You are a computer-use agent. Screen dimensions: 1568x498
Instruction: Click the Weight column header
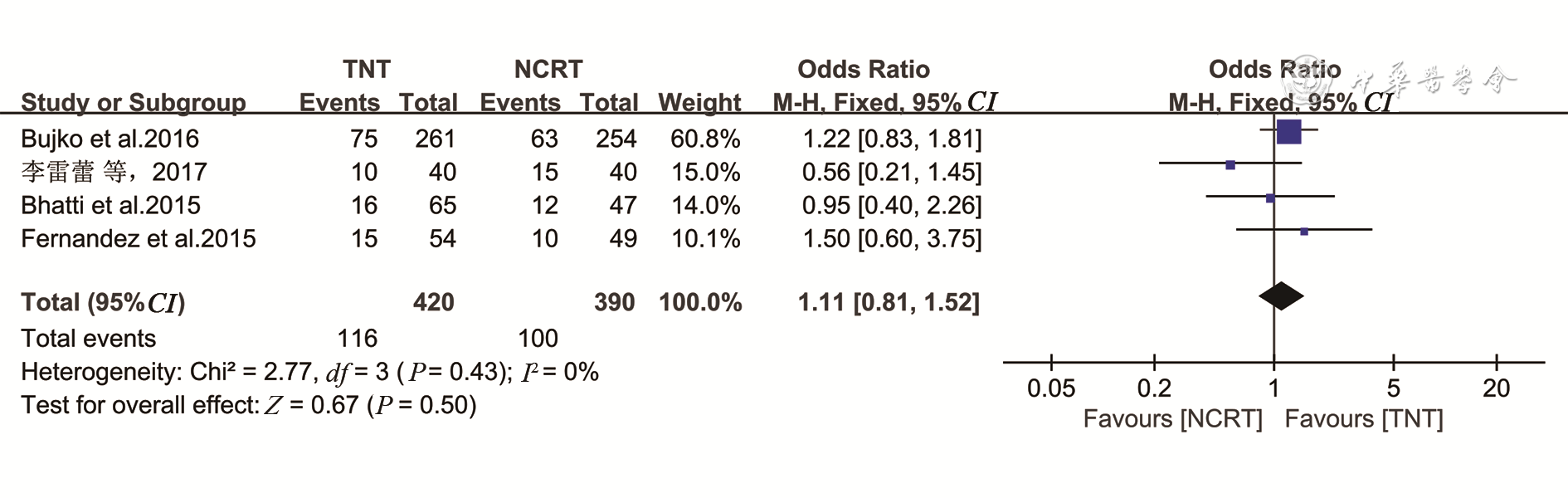pyautogui.click(x=699, y=102)
